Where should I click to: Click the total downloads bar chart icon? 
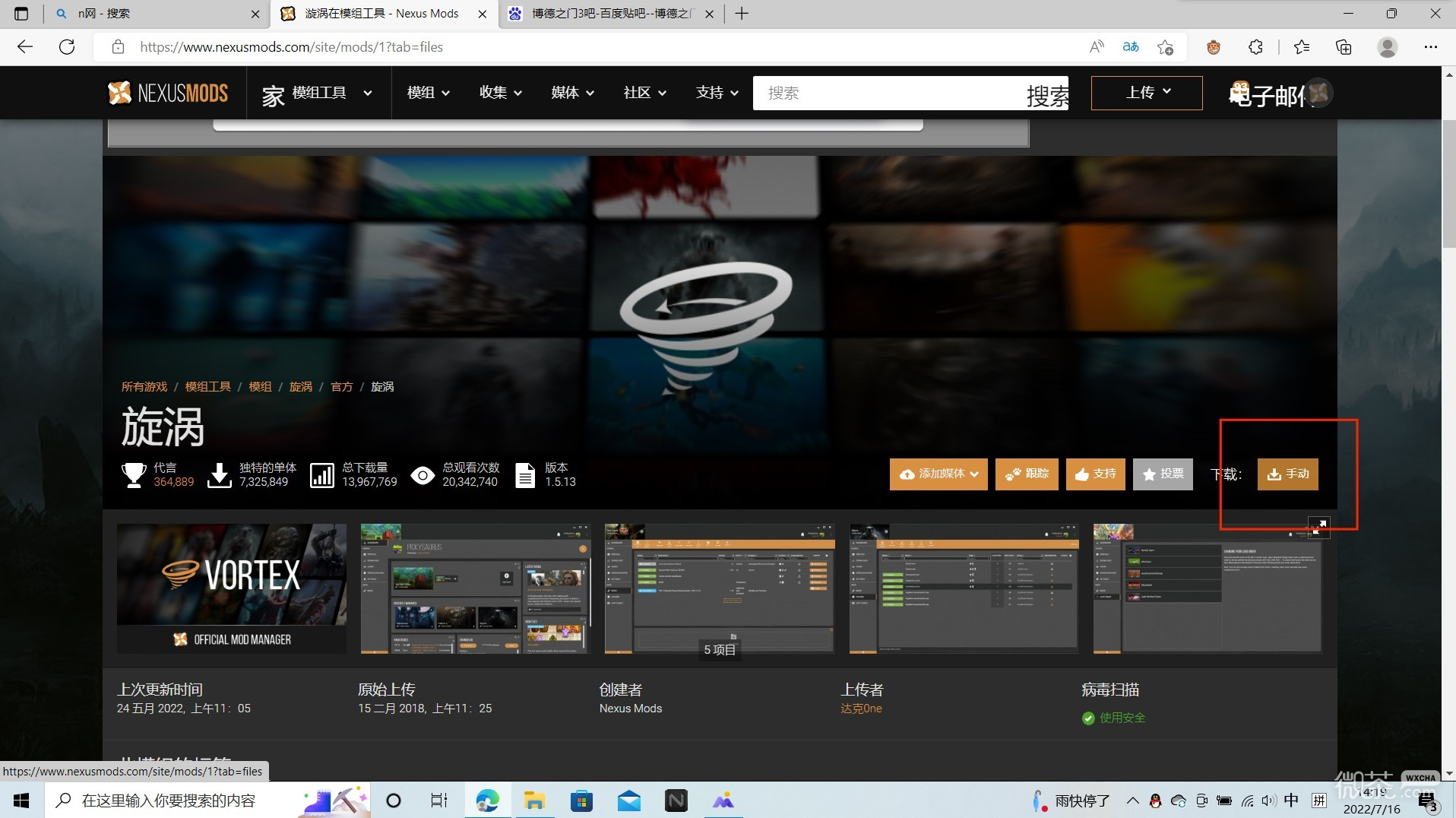tap(322, 475)
